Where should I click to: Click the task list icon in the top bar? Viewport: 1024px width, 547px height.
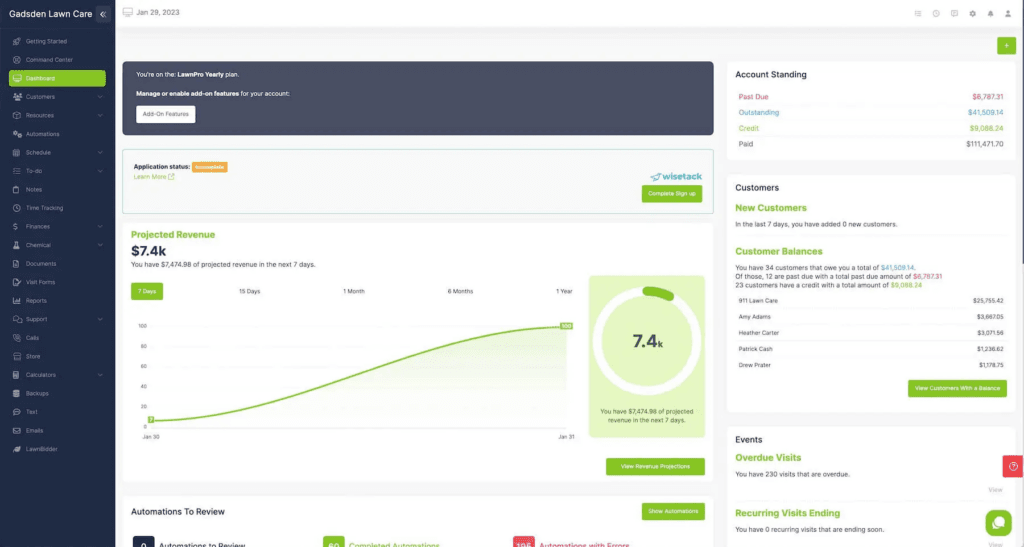click(x=918, y=14)
